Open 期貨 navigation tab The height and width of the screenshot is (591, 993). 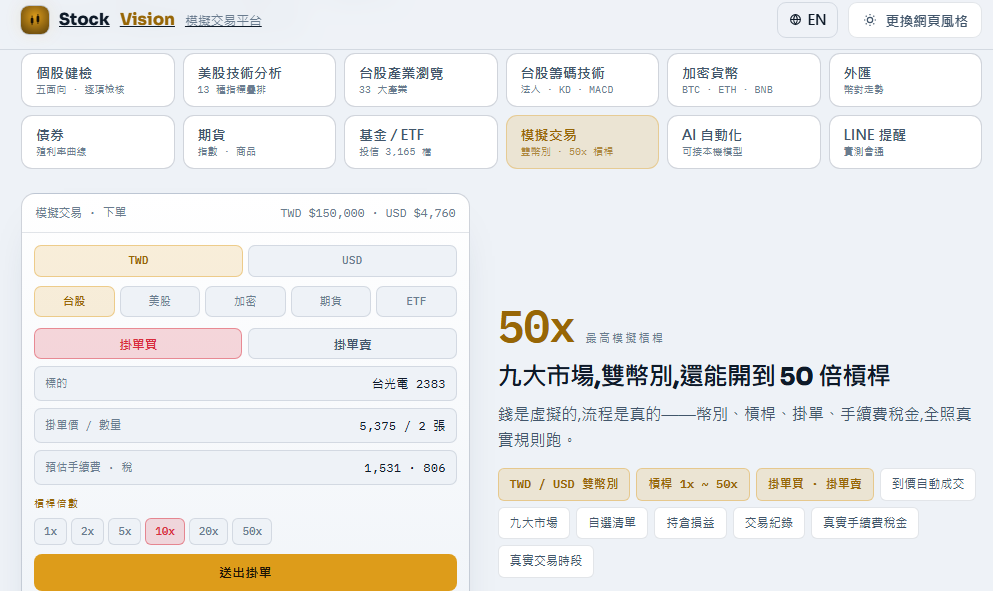259,142
